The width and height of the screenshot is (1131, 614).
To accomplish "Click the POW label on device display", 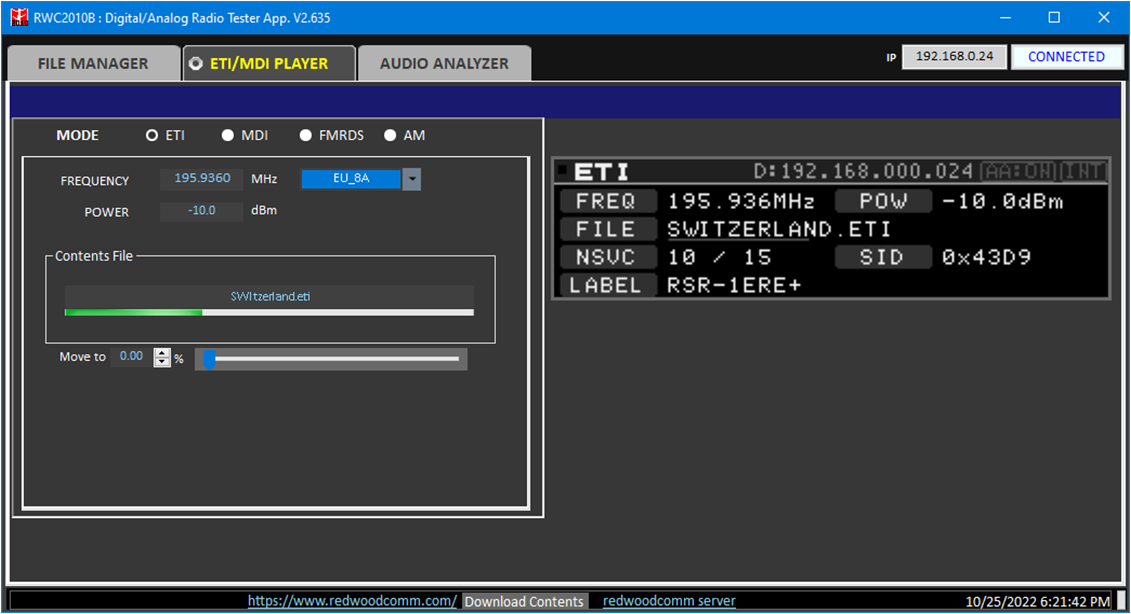I will [x=883, y=201].
